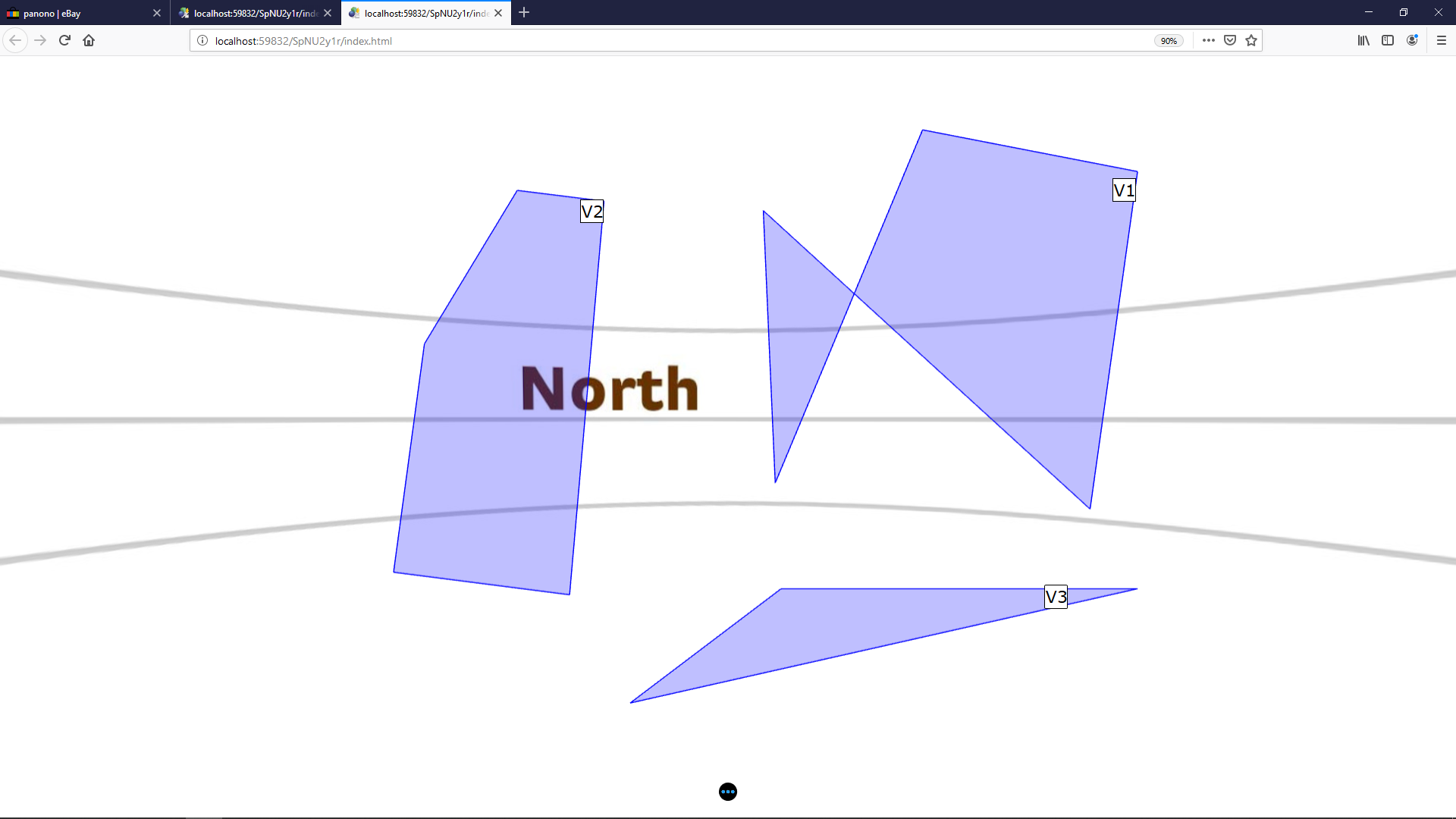Click the V3 hotspot label
The width and height of the screenshot is (1456, 819).
tap(1056, 597)
